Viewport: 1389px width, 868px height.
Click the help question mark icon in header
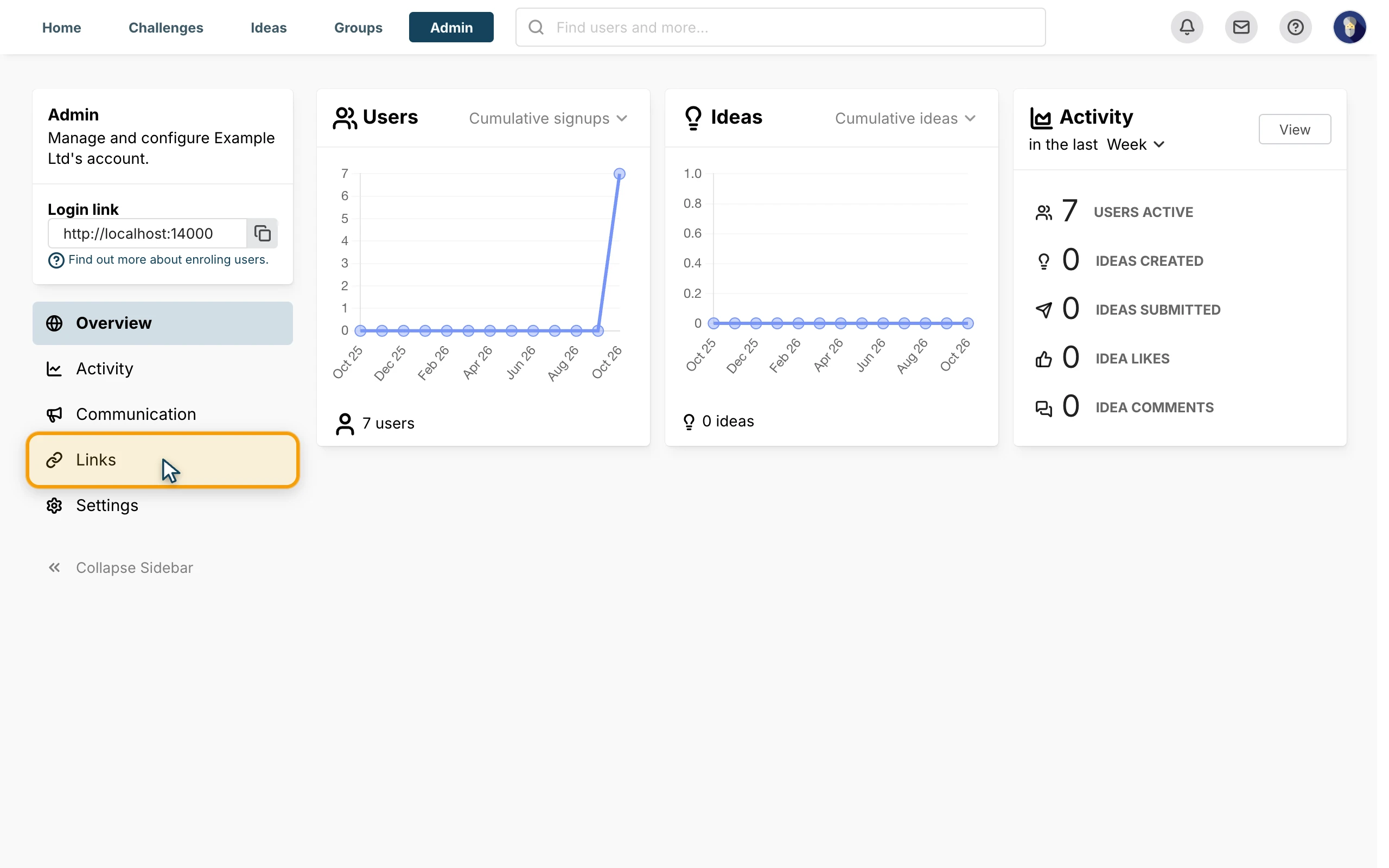(x=1295, y=27)
